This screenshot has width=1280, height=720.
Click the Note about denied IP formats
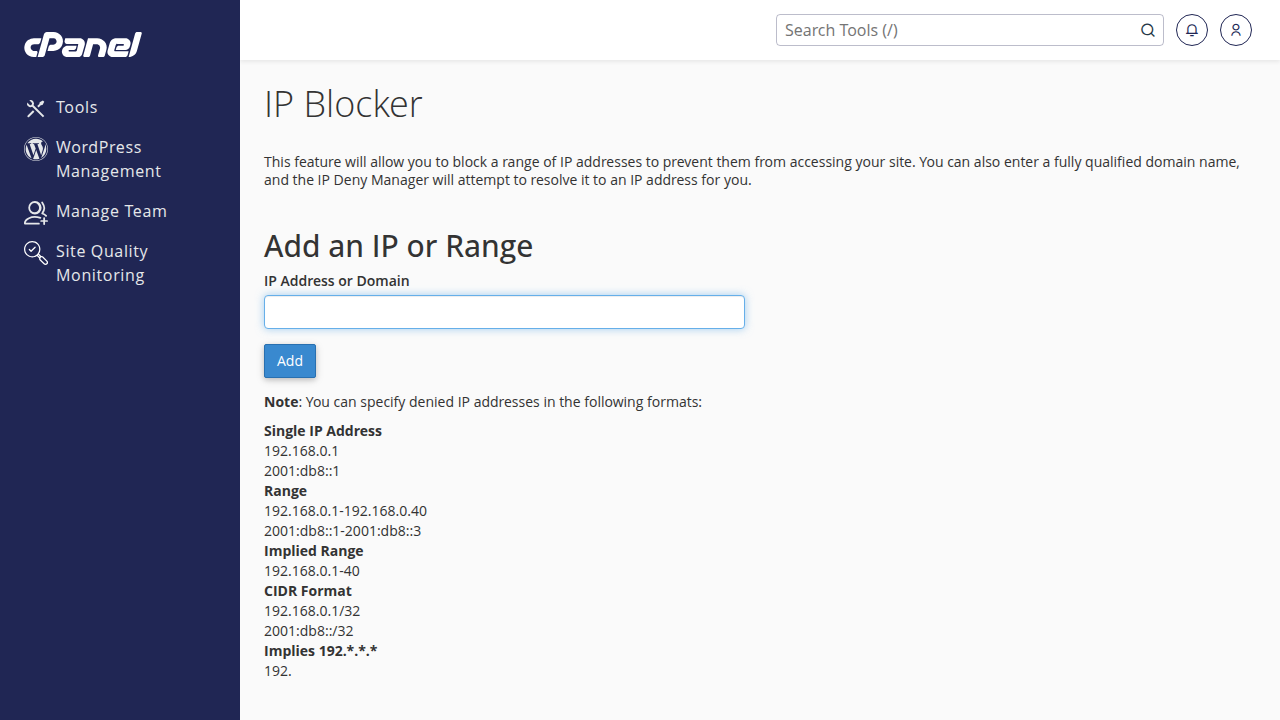(x=483, y=402)
